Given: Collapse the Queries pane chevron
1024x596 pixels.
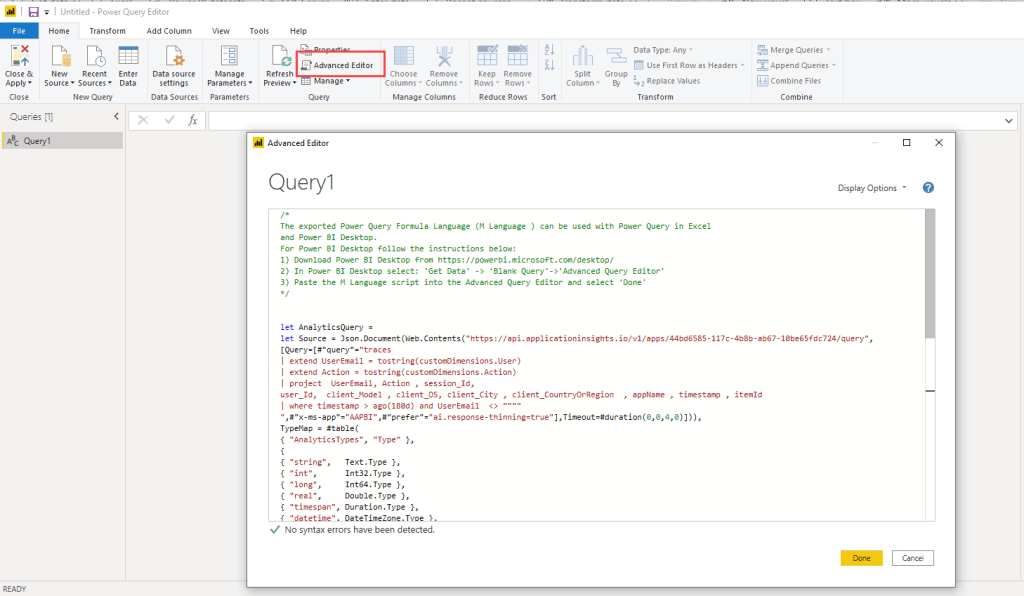Looking at the screenshot, I should 116,117.
